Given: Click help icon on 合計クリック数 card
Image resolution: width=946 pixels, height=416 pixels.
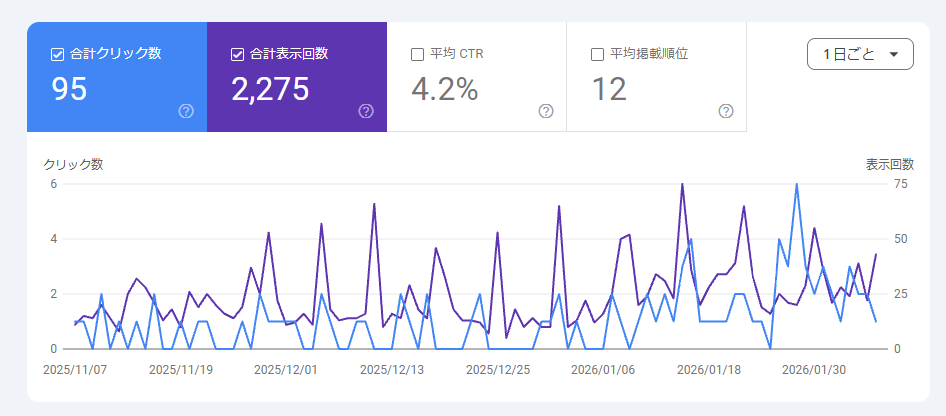Looking at the screenshot, I should tap(186, 111).
